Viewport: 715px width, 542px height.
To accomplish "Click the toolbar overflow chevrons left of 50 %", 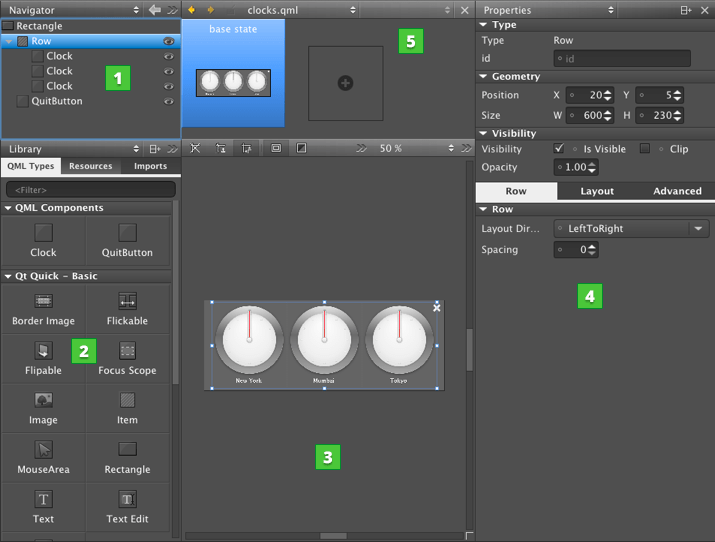I will pyautogui.click(x=361, y=148).
